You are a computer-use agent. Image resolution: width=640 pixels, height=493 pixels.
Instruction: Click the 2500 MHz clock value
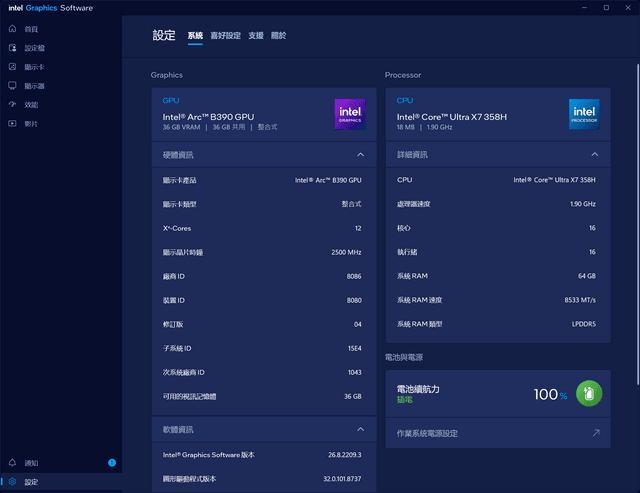[346, 252]
